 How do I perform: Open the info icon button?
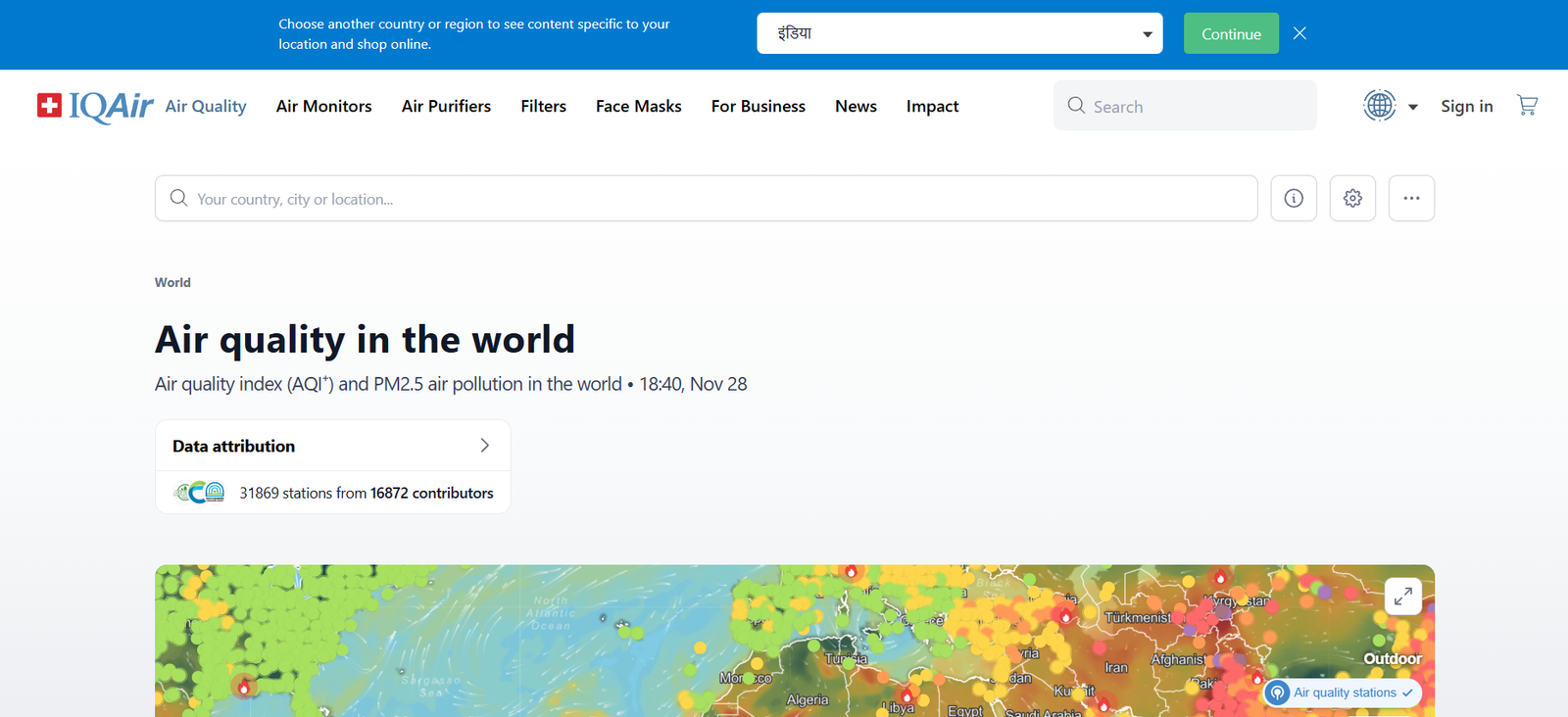pyautogui.click(x=1294, y=198)
